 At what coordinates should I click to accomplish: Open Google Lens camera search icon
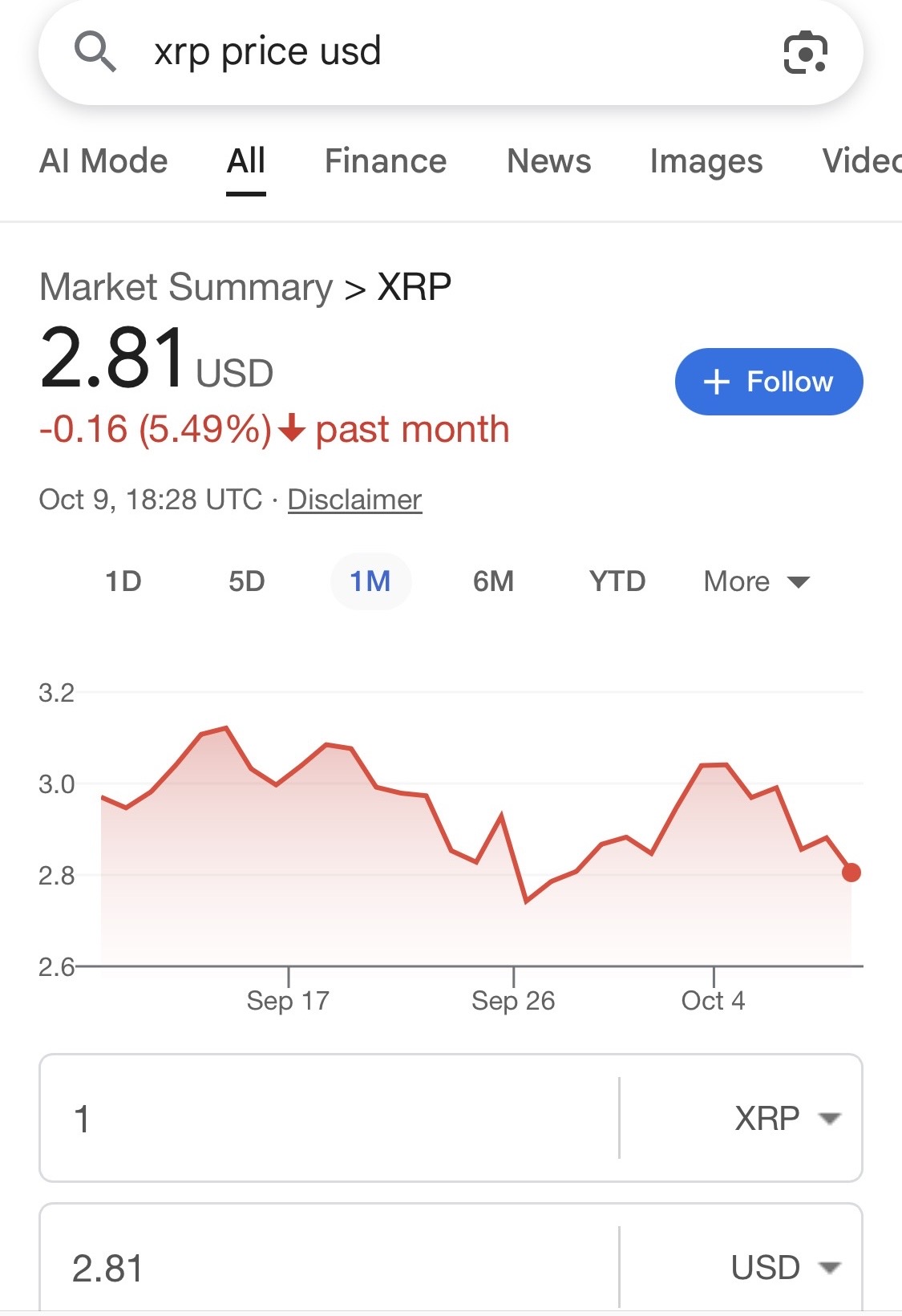[804, 53]
